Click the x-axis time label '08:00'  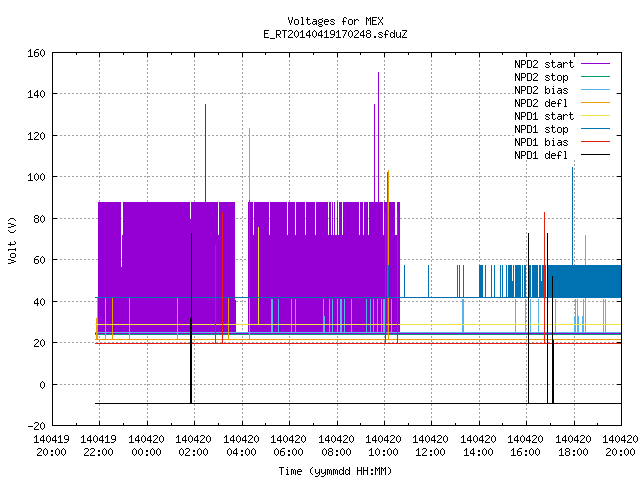(x=336, y=452)
